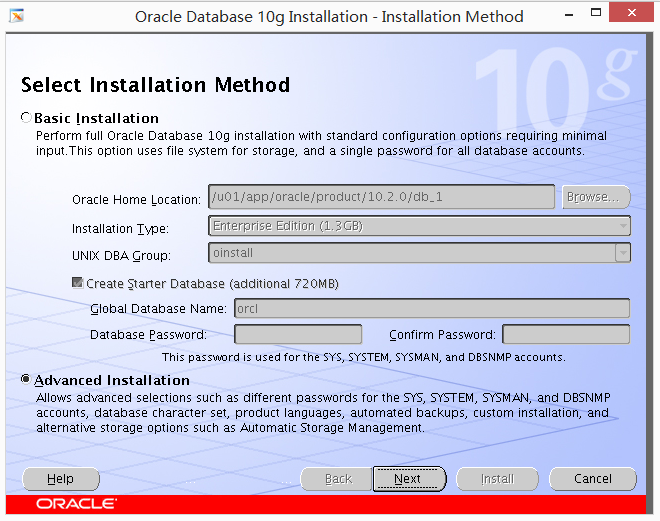Click the 'Oracle Home Location:' label

pyautogui.click(x=136, y=199)
